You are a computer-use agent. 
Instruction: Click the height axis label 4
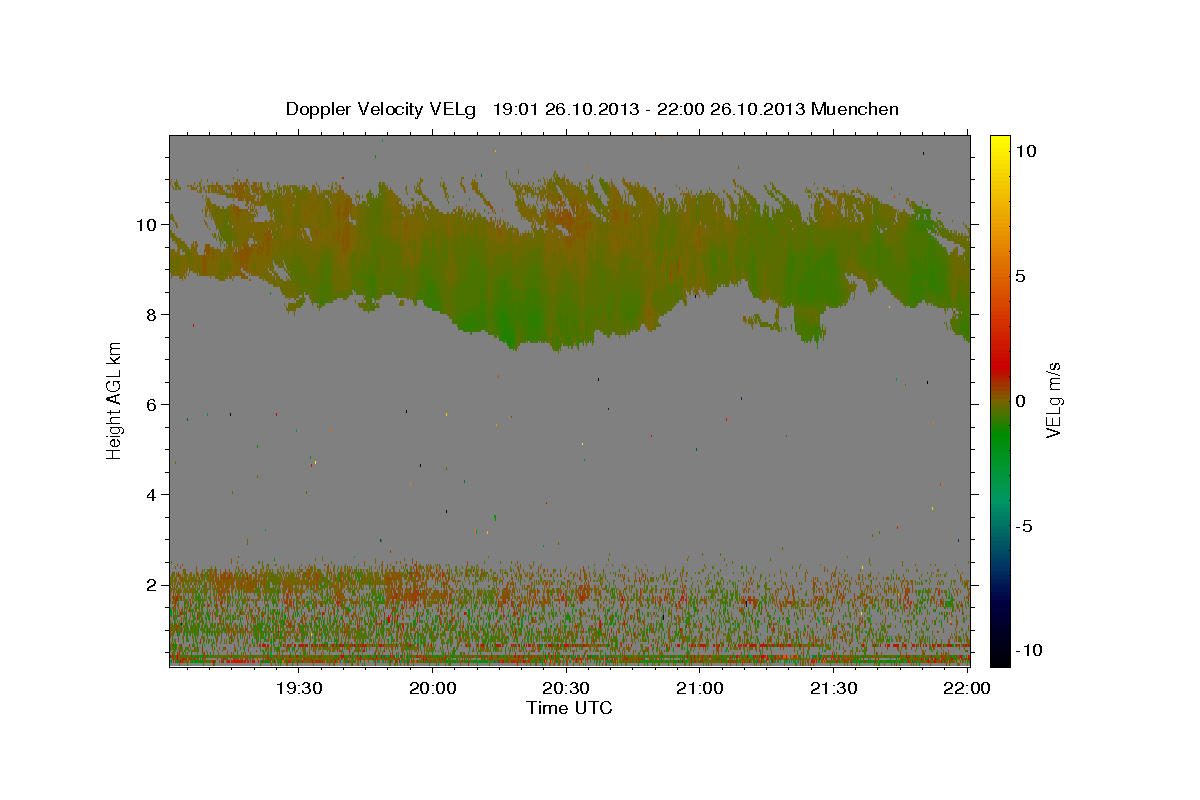153,494
